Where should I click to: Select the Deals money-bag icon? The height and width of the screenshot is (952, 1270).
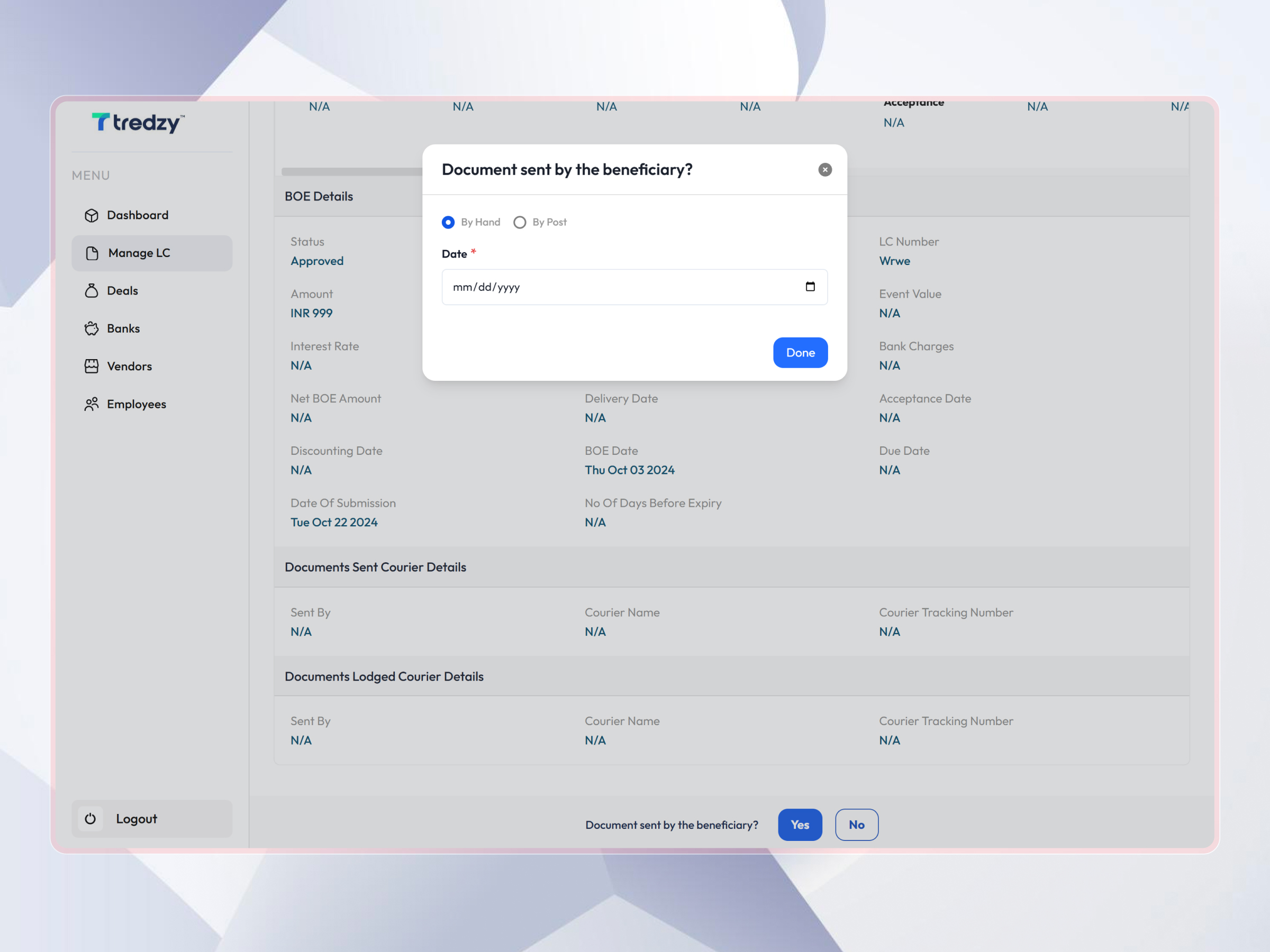(x=92, y=290)
